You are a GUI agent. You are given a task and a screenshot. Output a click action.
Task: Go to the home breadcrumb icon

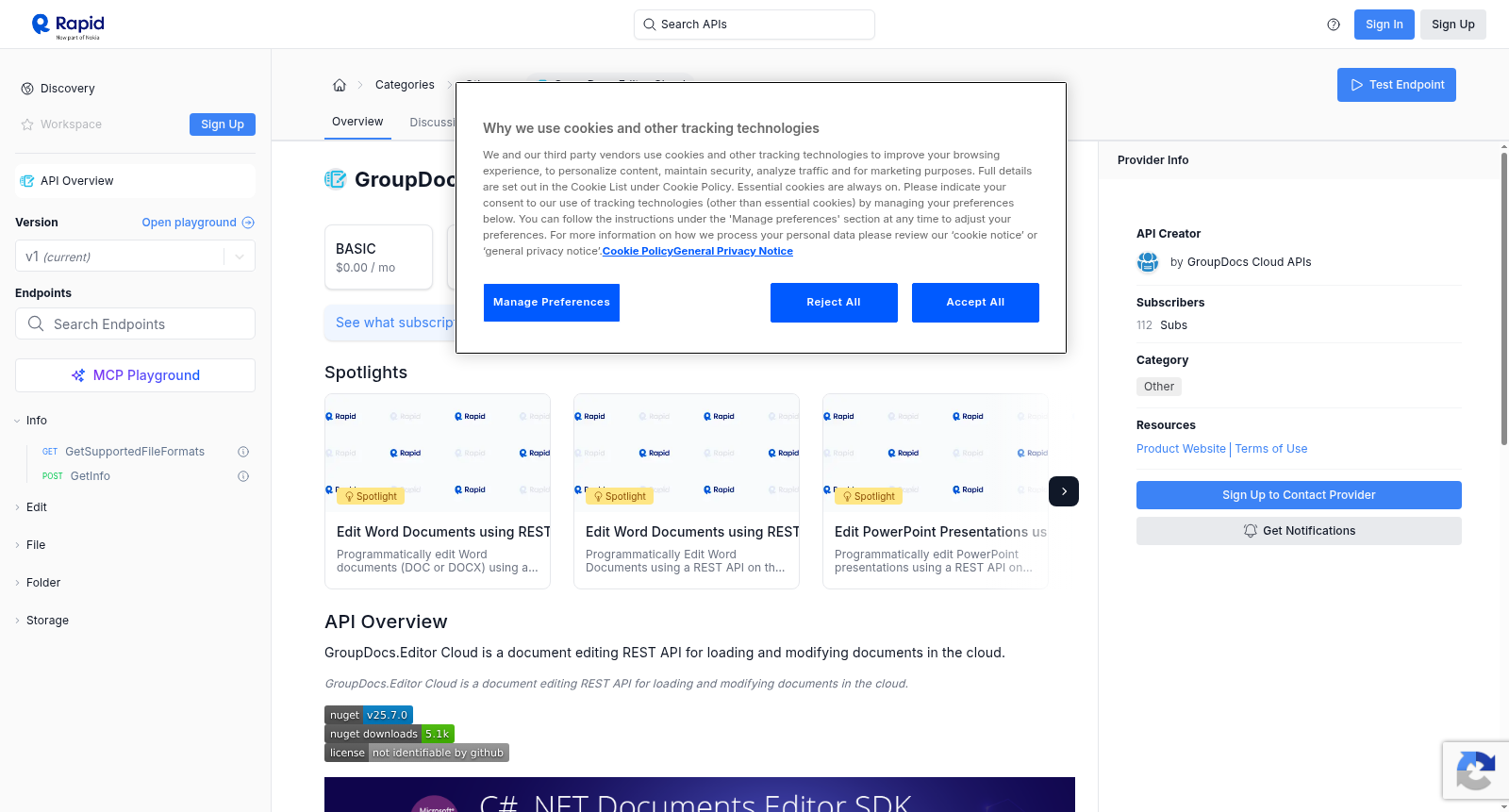coord(340,85)
